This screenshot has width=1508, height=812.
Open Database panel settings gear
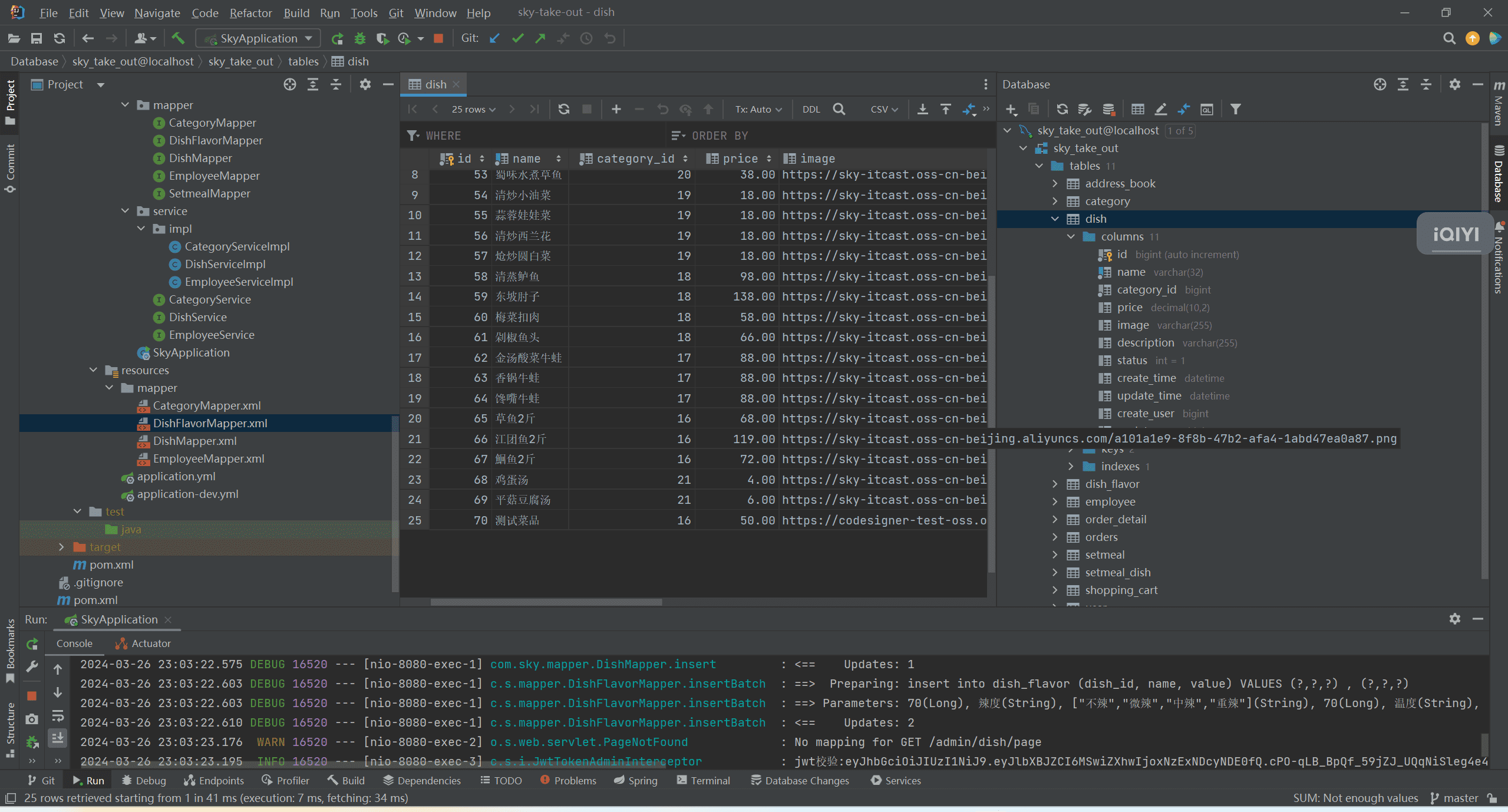pyautogui.click(x=1454, y=84)
